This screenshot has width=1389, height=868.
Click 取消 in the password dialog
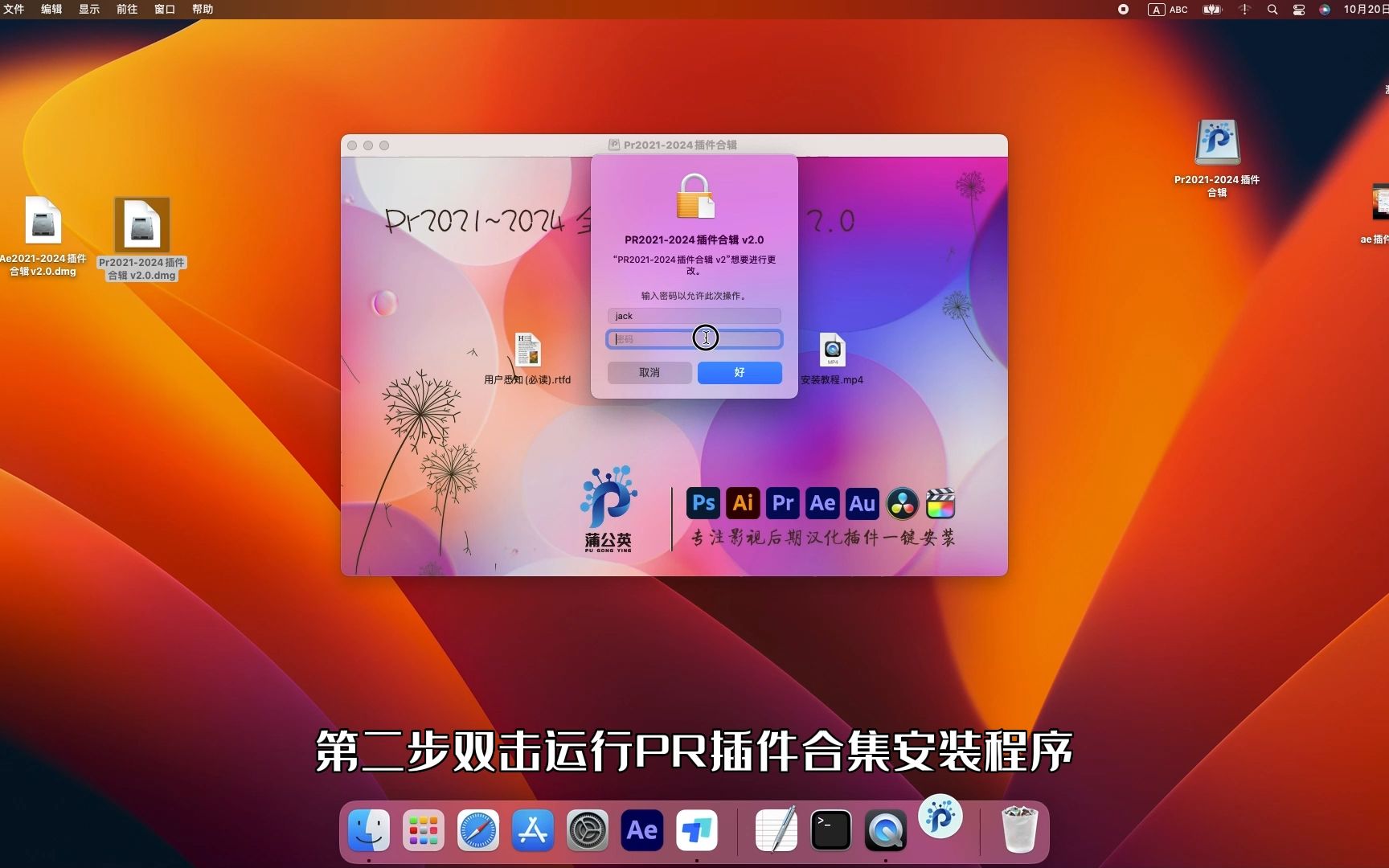[649, 373]
